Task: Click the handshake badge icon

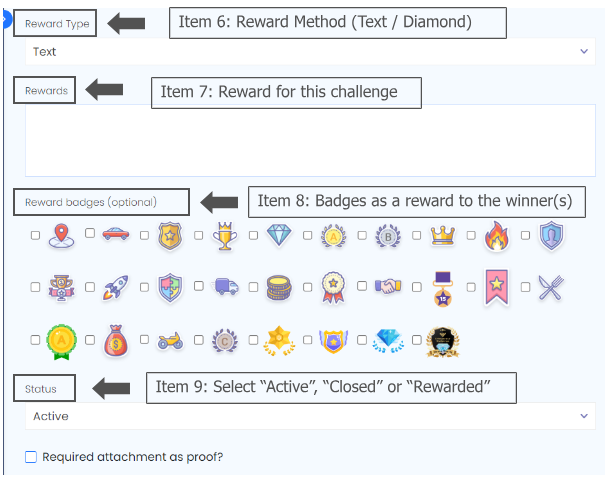Action: click(x=388, y=288)
